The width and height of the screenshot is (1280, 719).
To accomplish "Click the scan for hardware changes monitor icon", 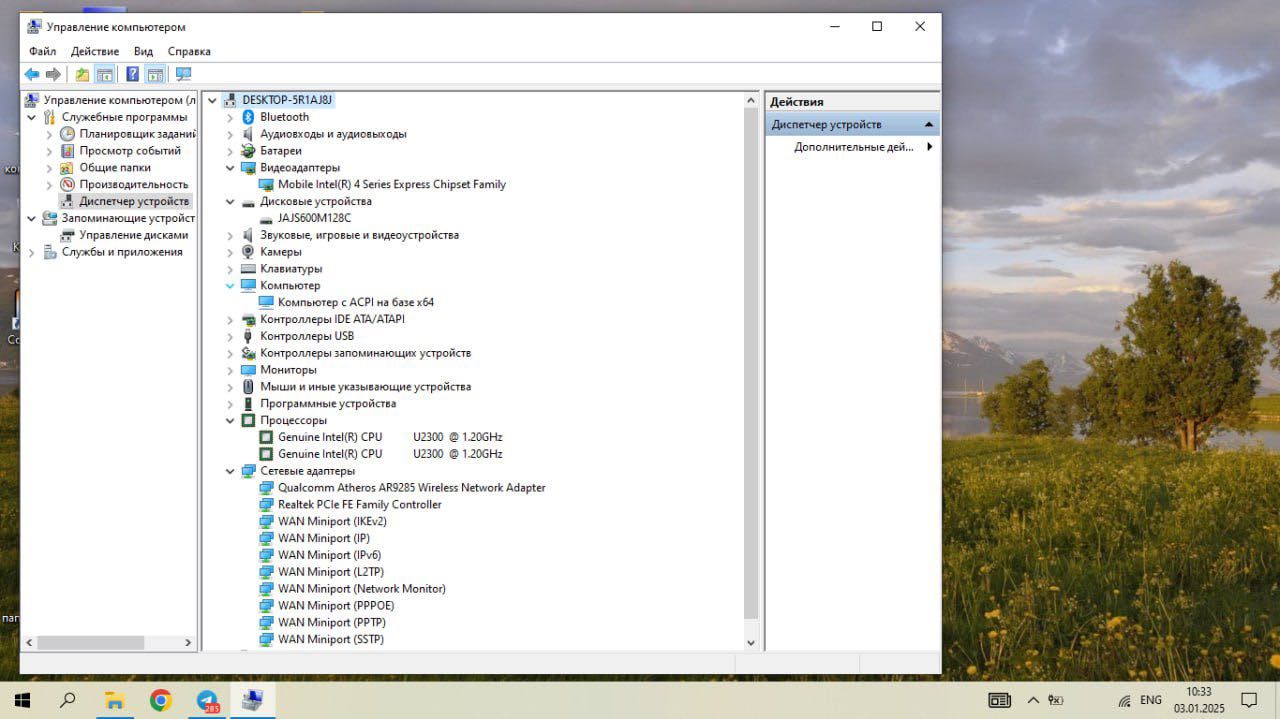I will point(183,74).
